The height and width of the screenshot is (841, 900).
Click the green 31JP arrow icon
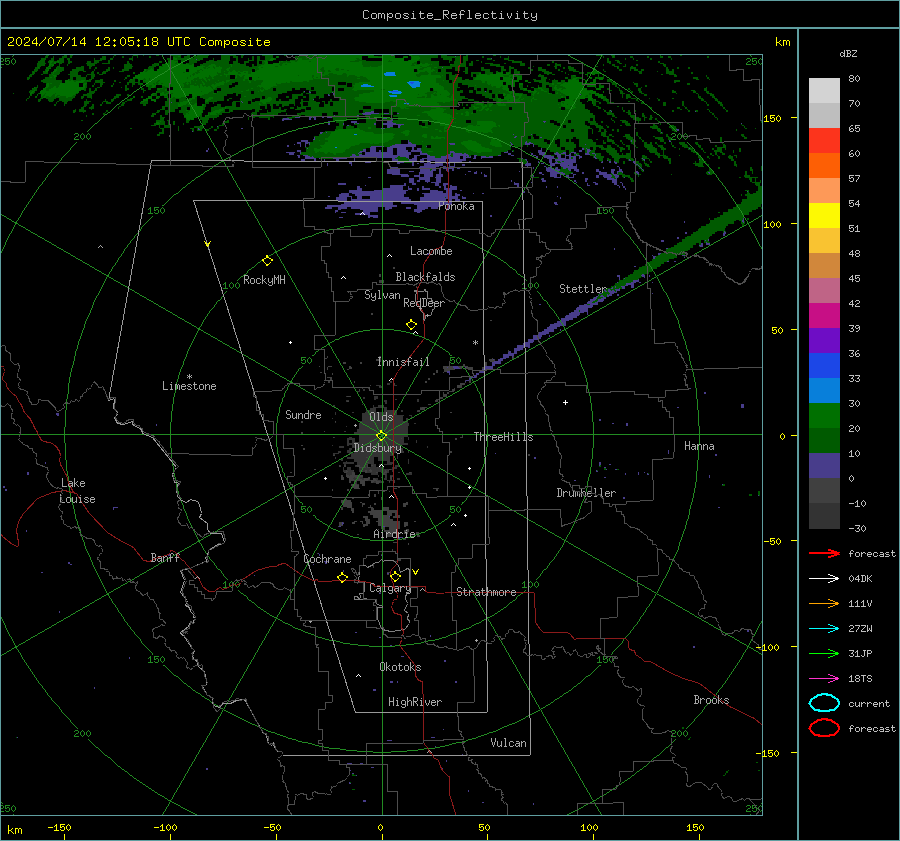coord(824,653)
